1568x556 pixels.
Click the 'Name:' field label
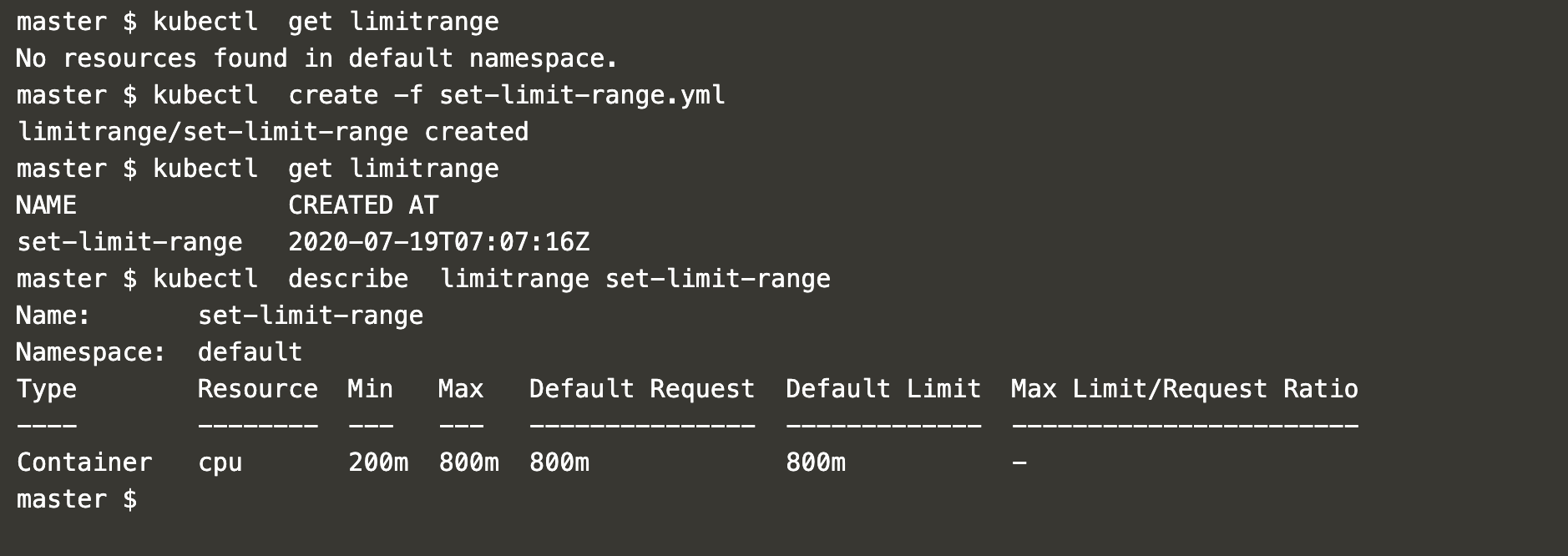click(53, 315)
